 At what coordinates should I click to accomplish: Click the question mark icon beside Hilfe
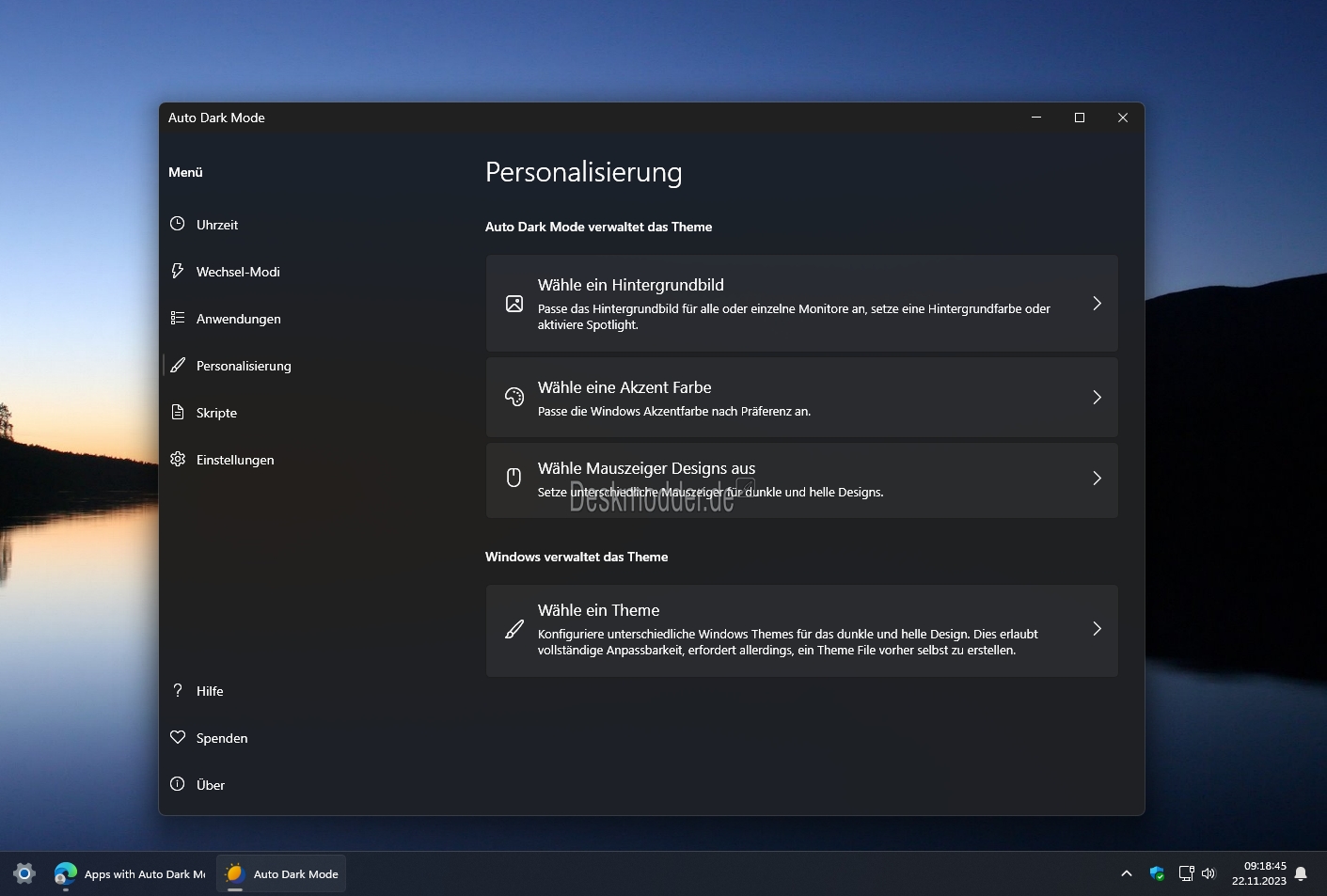pos(177,690)
